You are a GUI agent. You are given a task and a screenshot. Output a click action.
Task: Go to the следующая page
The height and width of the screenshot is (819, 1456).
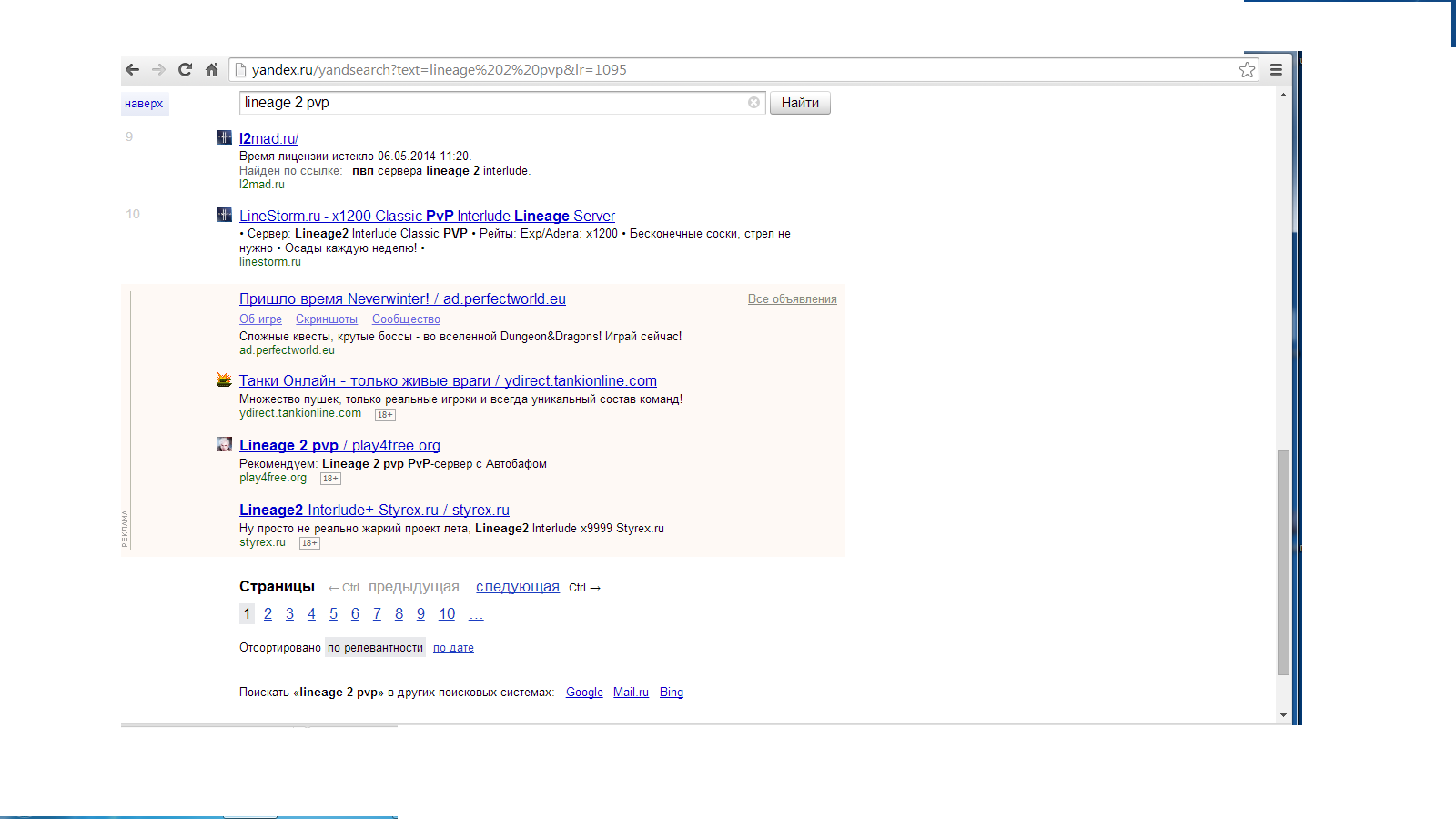tap(518, 587)
